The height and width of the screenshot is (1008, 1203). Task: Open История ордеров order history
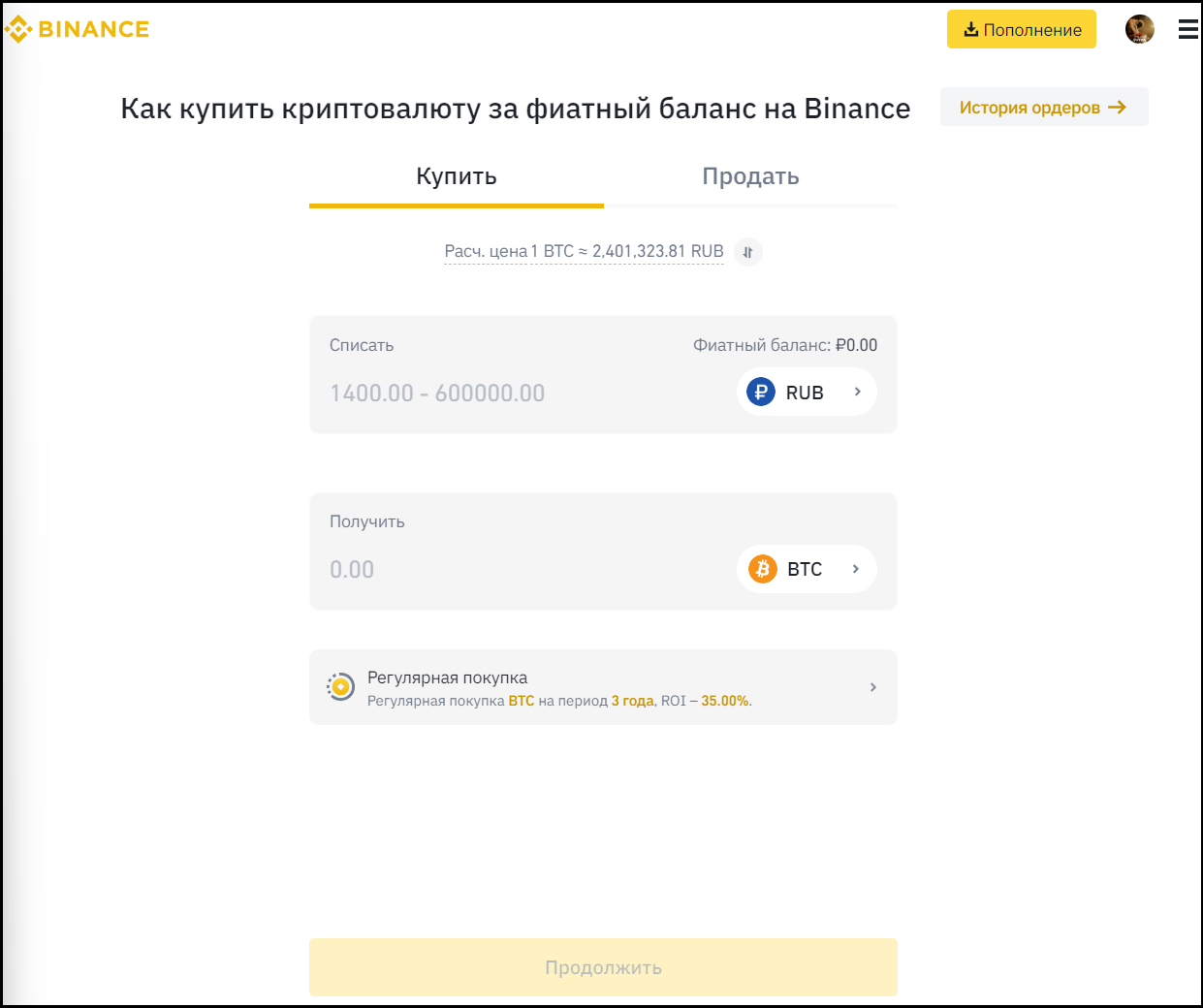[x=1044, y=107]
